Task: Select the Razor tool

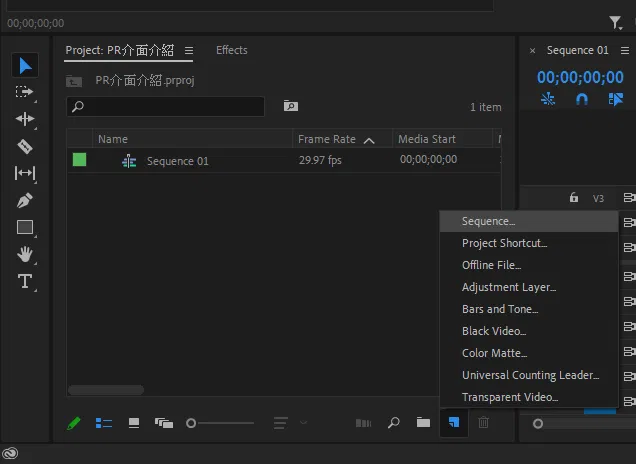Action: coord(25,146)
